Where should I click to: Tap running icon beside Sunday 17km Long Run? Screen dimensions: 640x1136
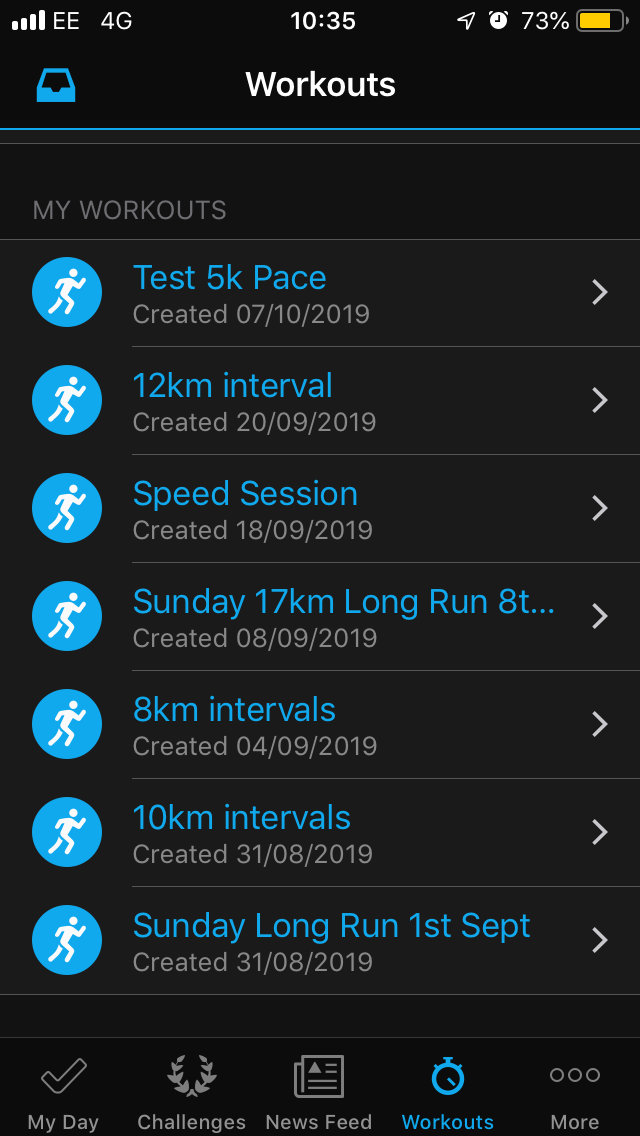click(67, 616)
